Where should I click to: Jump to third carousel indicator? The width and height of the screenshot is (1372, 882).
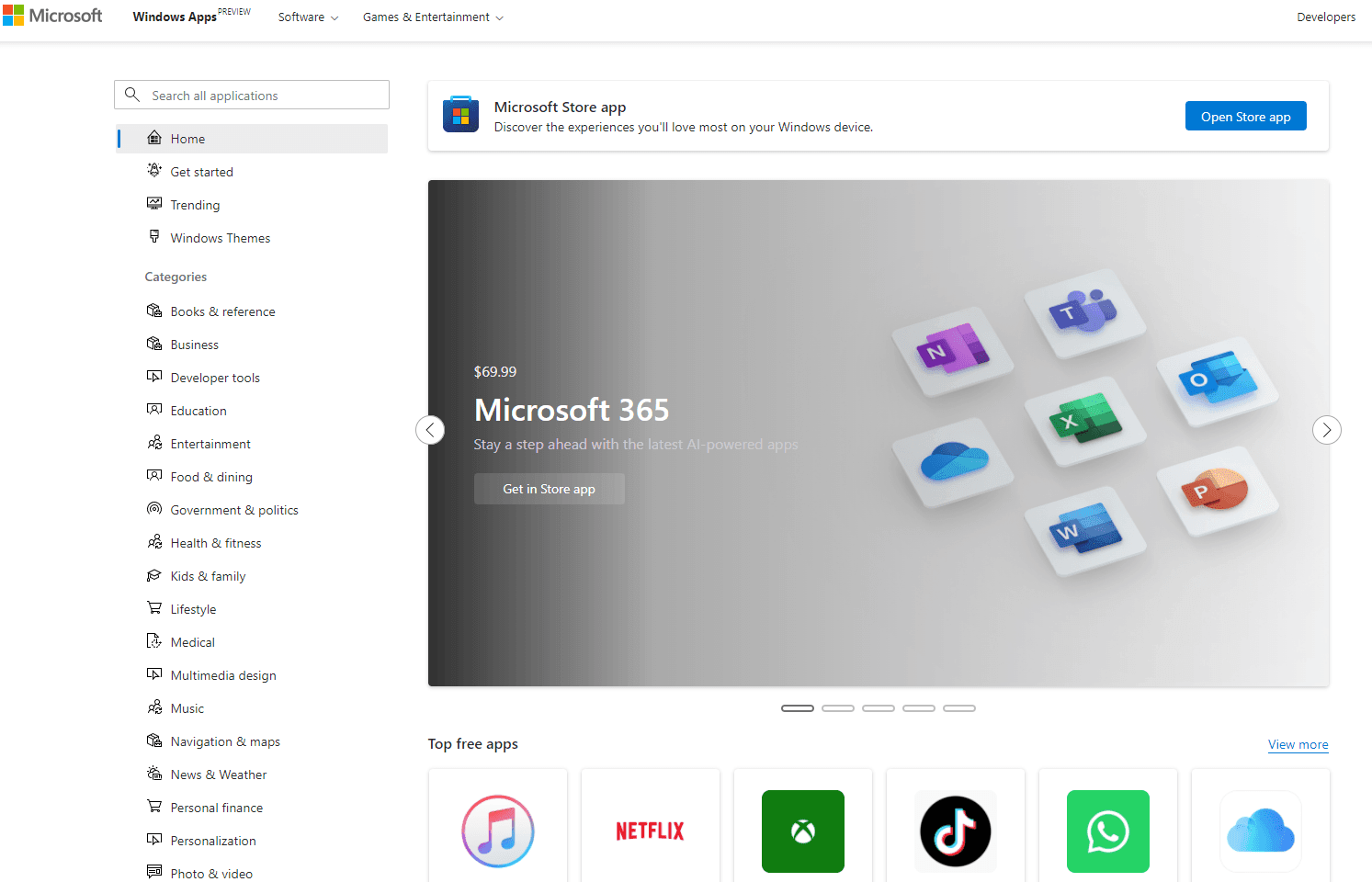879,708
